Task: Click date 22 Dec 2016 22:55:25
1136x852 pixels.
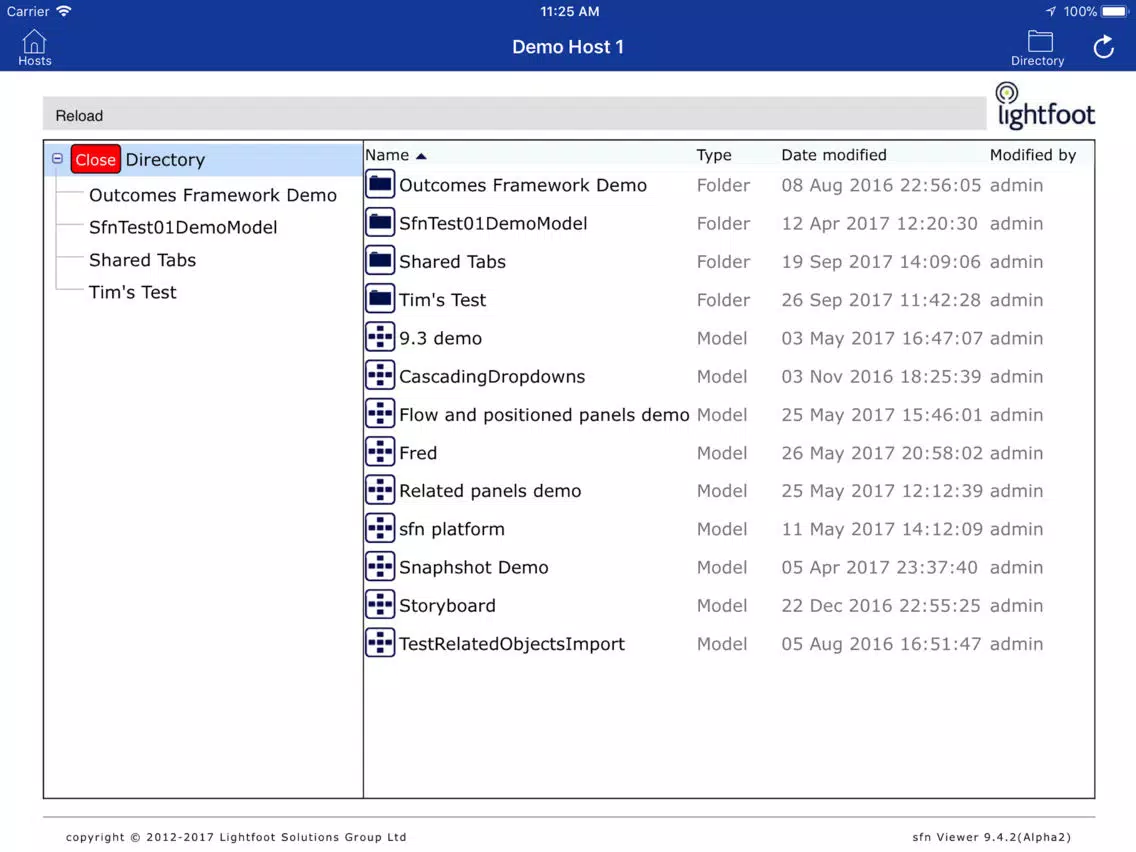Action: [x=881, y=606]
